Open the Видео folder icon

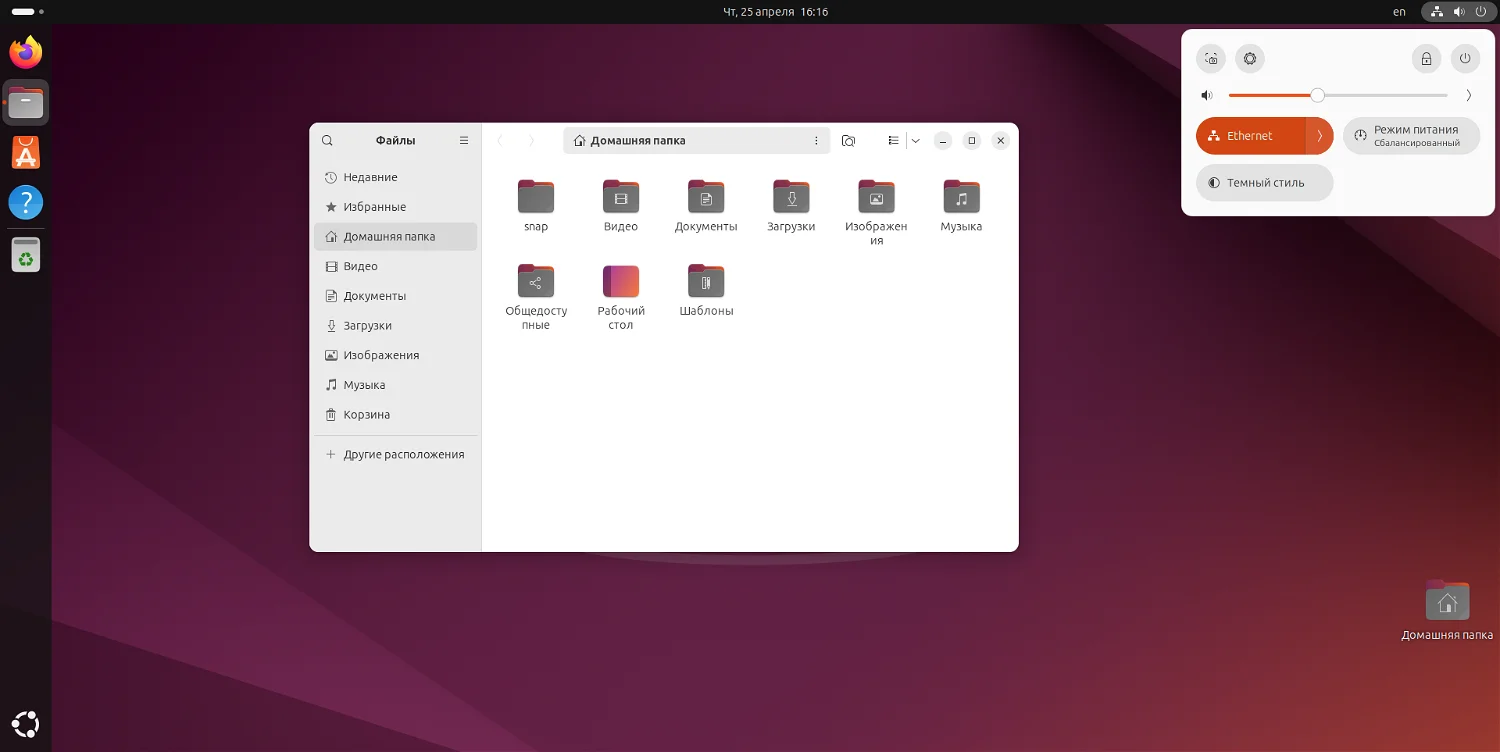[x=621, y=206]
